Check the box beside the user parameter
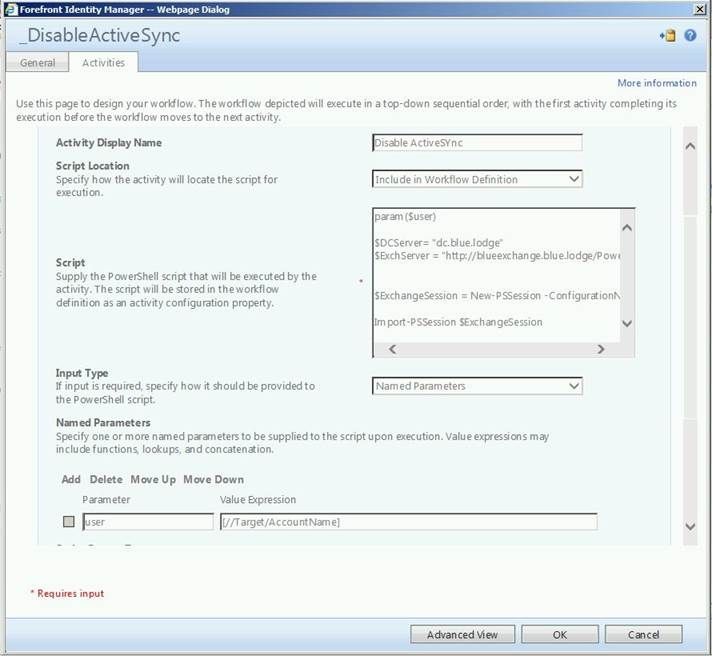 point(69,522)
